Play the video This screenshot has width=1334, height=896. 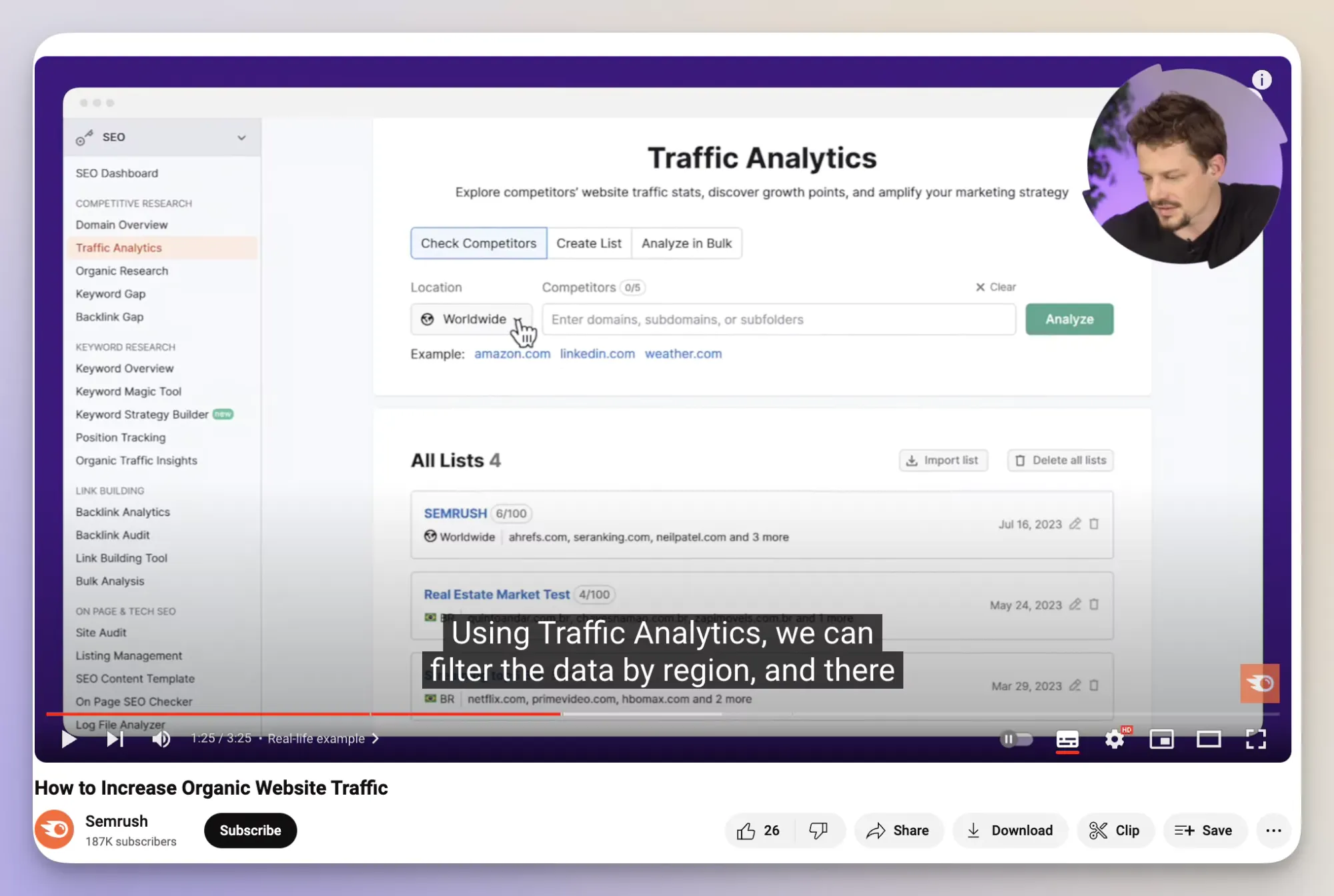coord(69,739)
